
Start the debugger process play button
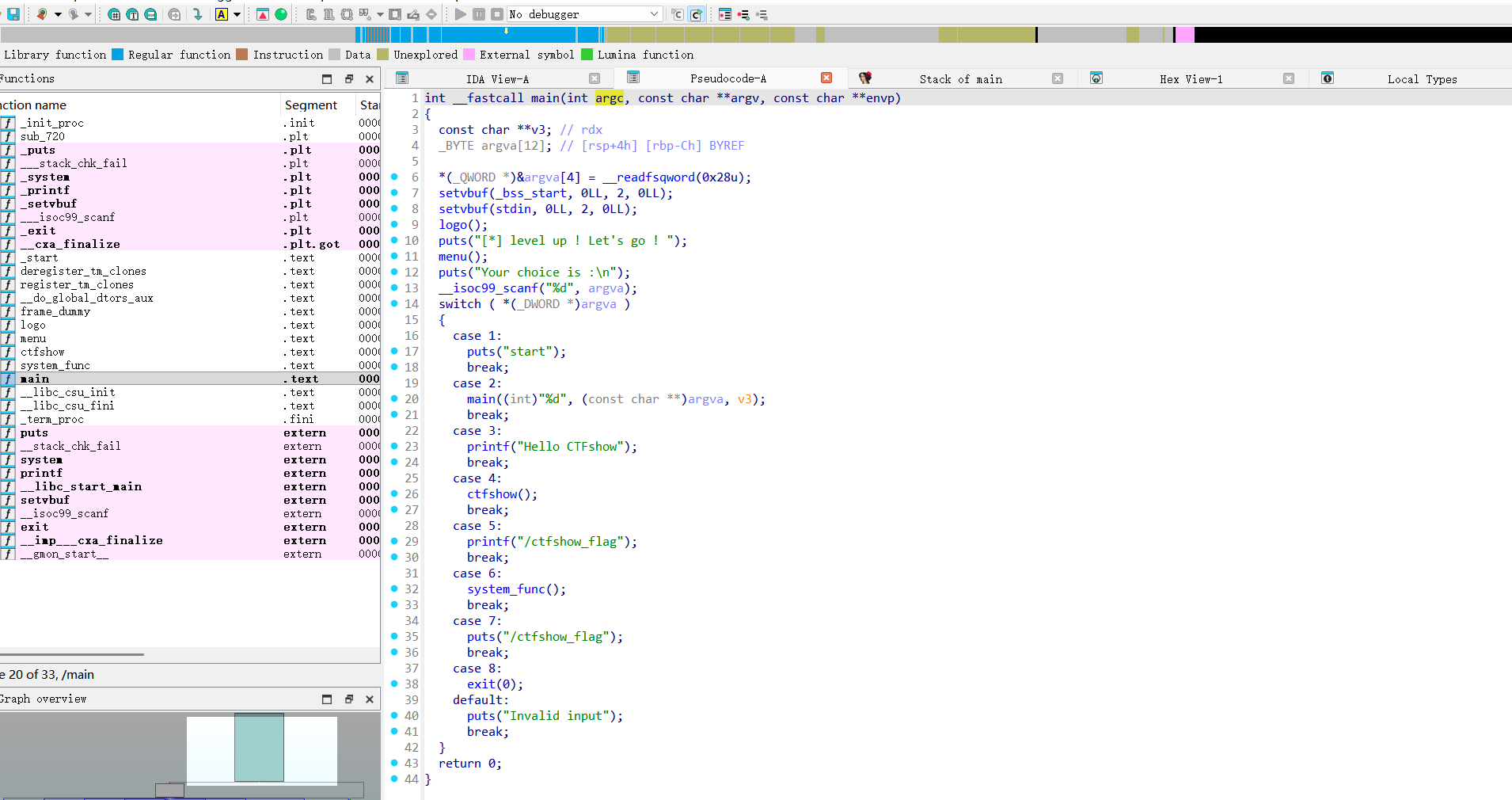click(461, 14)
